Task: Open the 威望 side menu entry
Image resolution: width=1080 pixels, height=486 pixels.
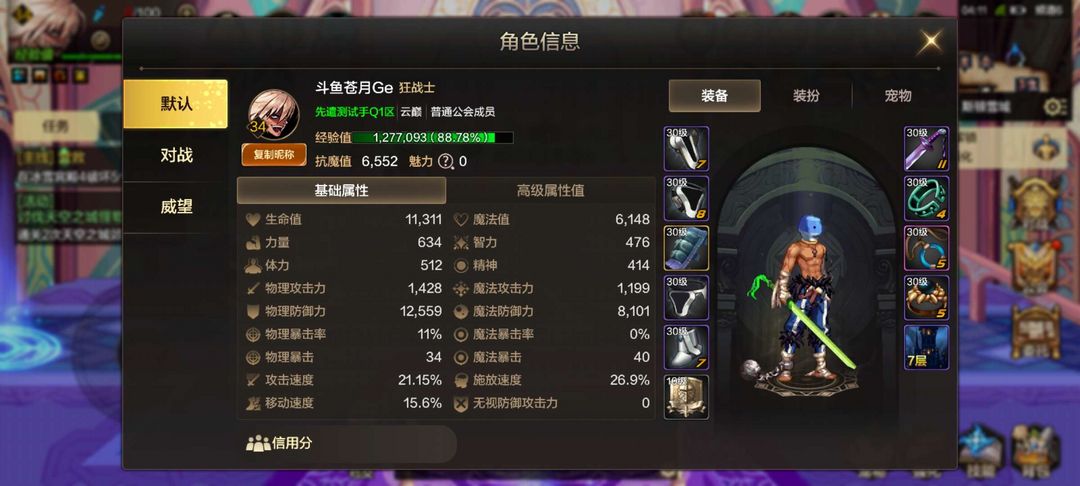Action: pyautogui.click(x=176, y=207)
